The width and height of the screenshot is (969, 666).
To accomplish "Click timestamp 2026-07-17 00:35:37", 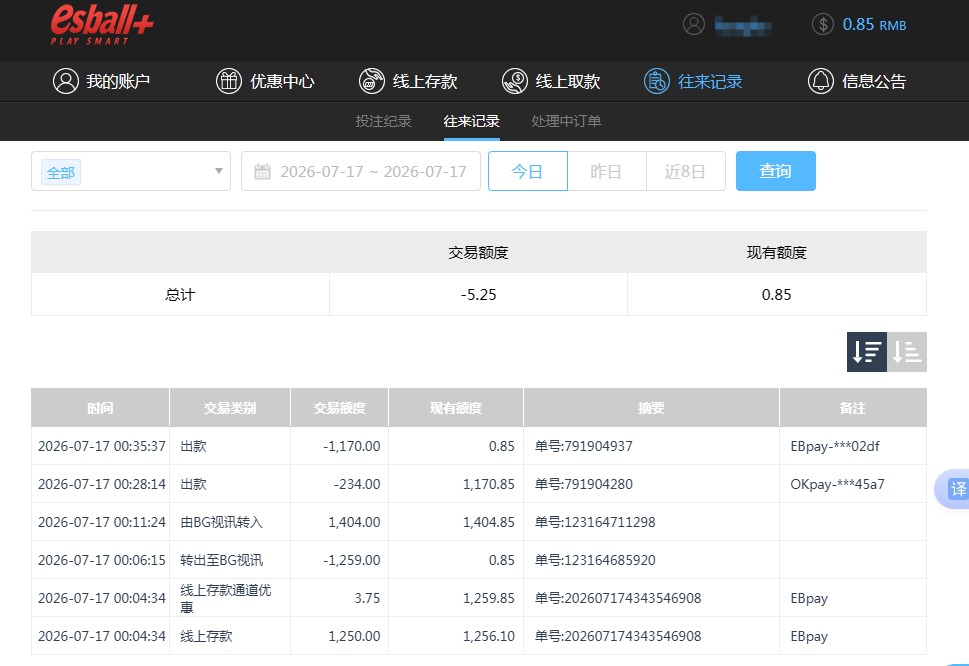I will 102,446.
